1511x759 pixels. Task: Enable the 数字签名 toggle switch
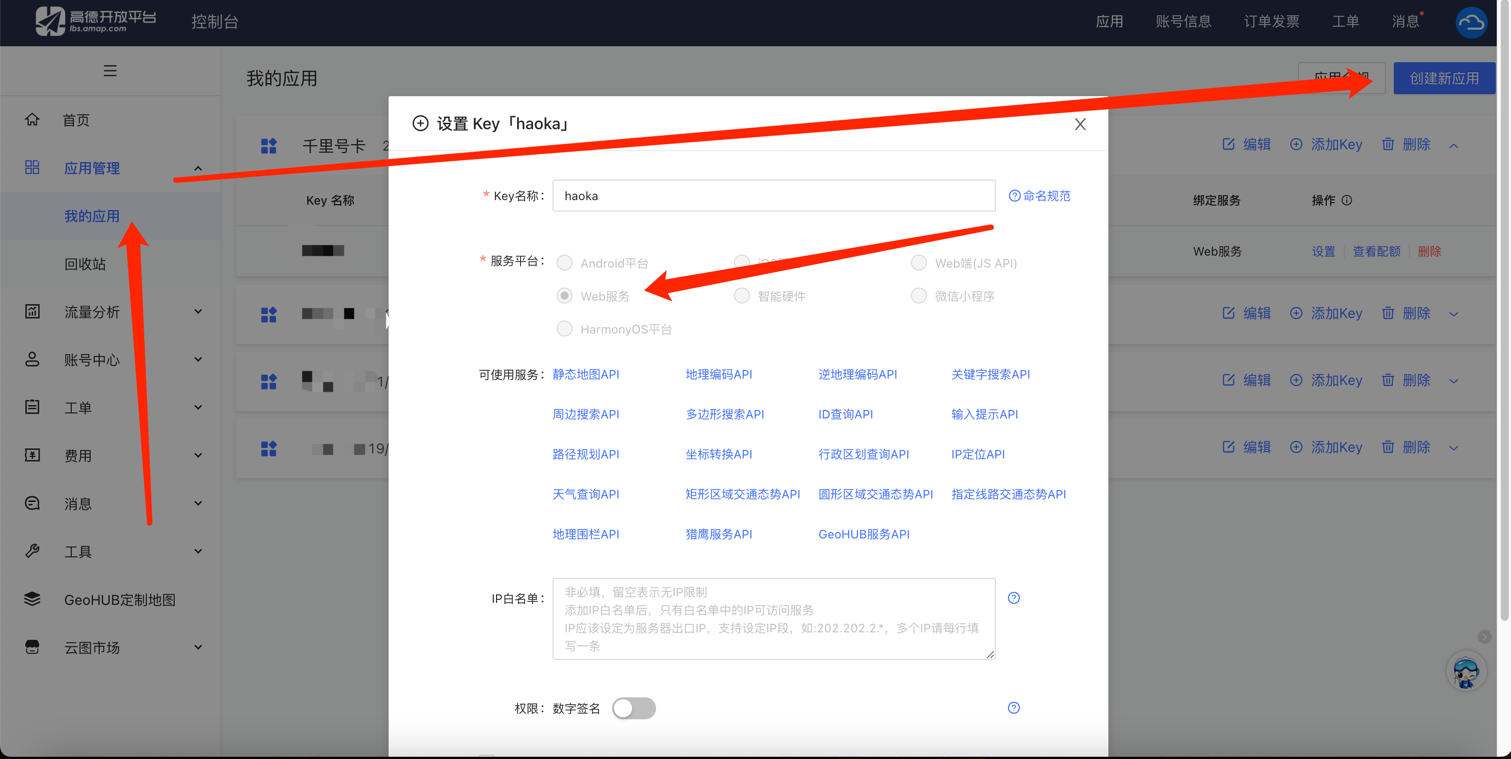[x=633, y=708]
